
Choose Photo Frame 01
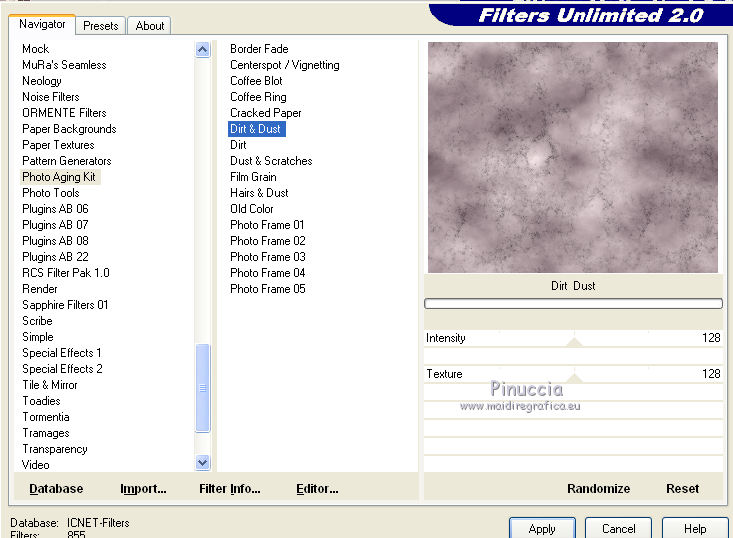click(x=267, y=225)
